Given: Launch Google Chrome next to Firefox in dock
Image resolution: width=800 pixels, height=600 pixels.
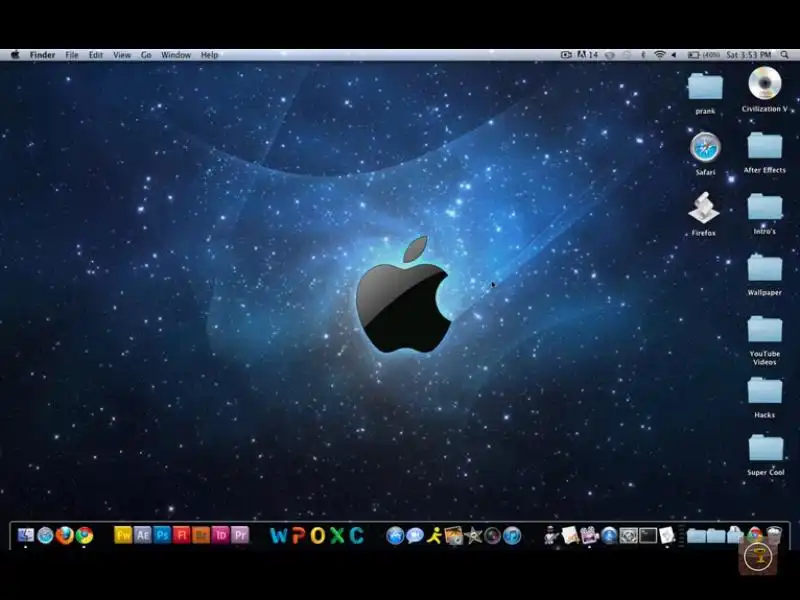Looking at the screenshot, I should 85,535.
